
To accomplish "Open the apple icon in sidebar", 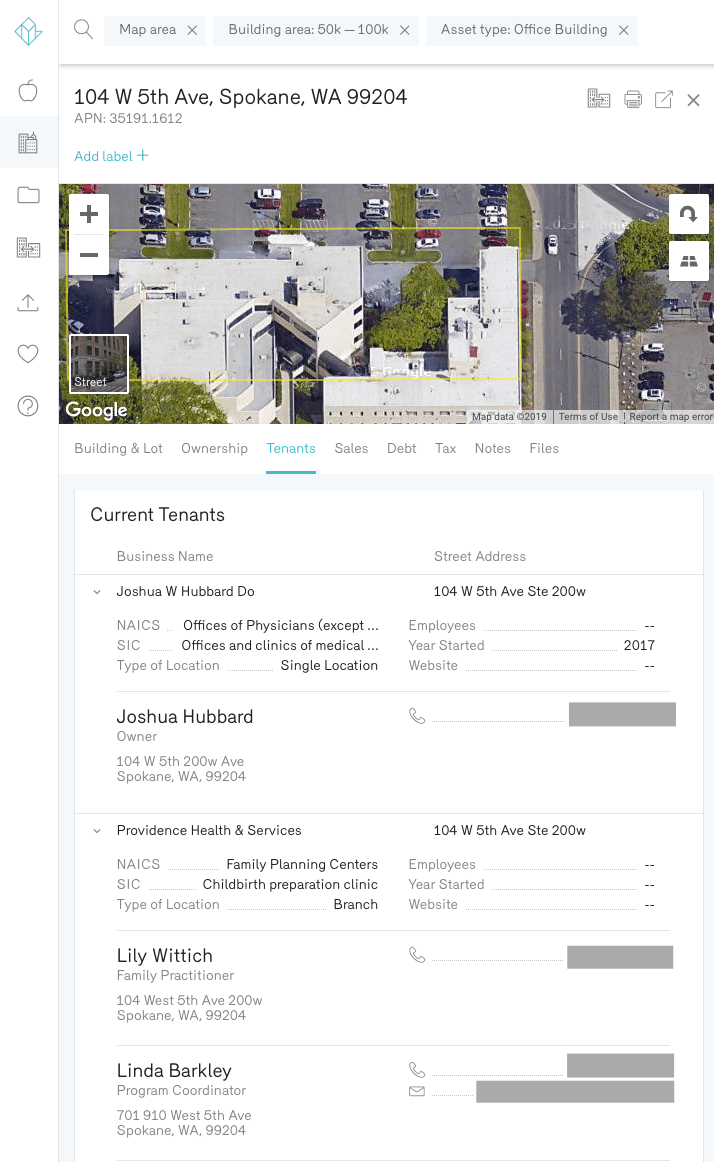I will coord(28,92).
